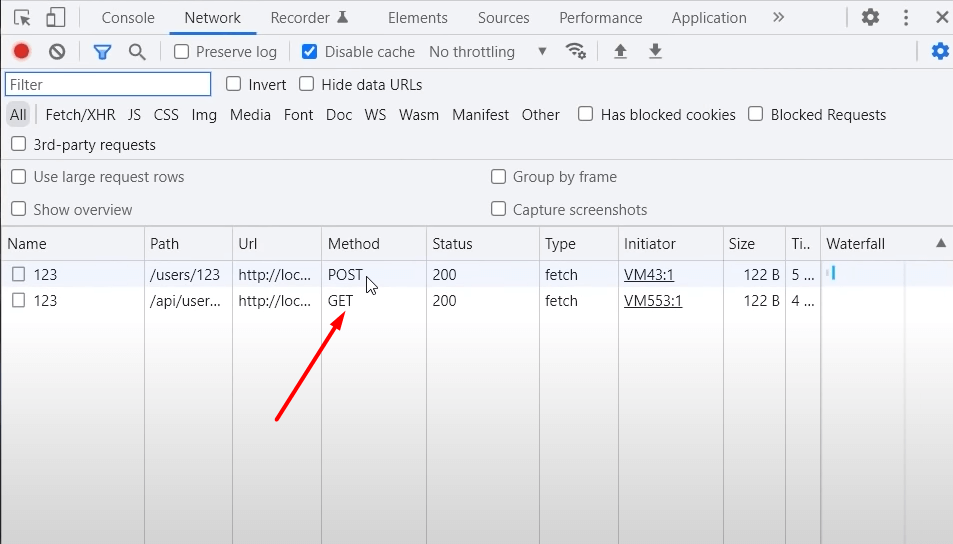Screen dimensions: 953x544
Task: Import HAR file with upload arrow
Action: click(x=620, y=52)
